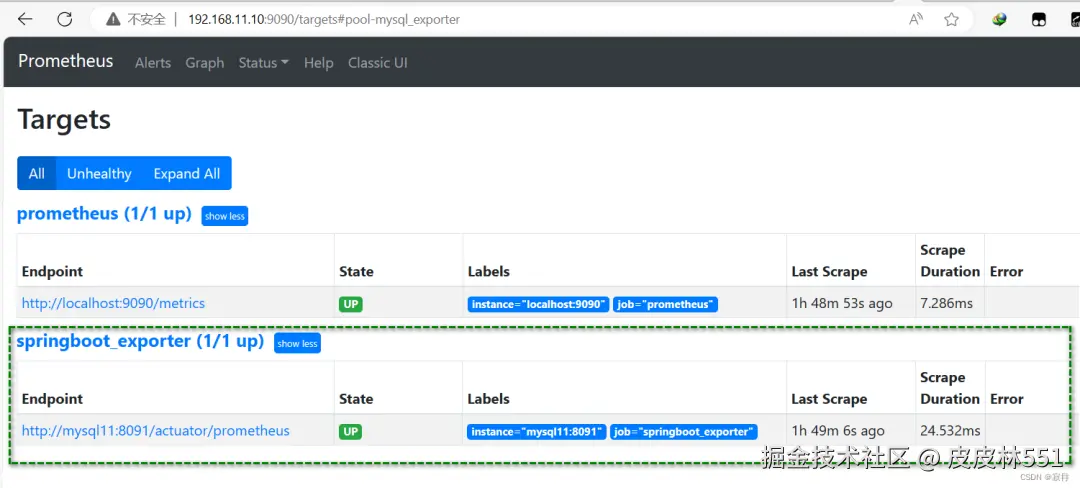Filter to Unhealthy targets
The image size is (1080, 488).
(x=99, y=173)
